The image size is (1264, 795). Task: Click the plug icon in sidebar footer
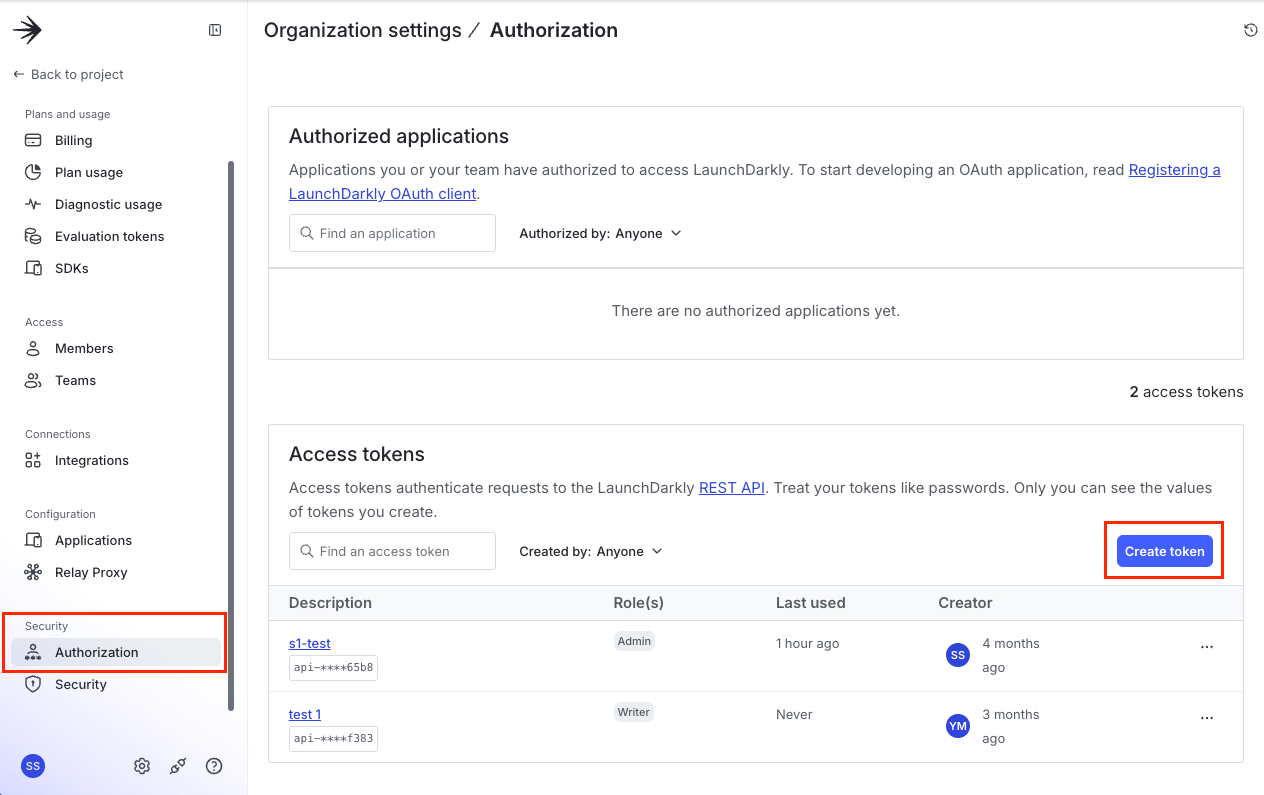coord(178,766)
